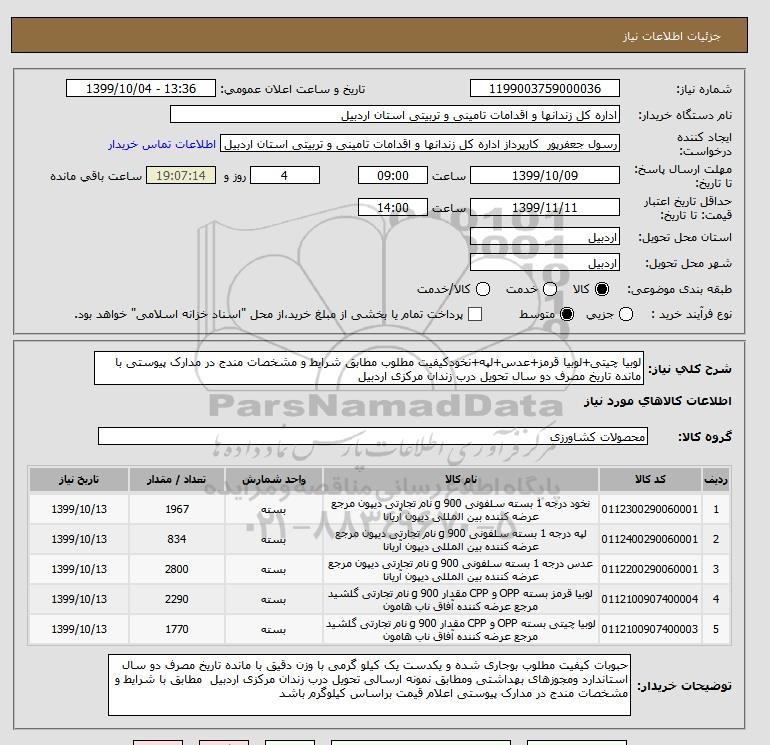Open the buyer contact information link
This screenshot has width=770, height=745.
click(x=162, y=144)
